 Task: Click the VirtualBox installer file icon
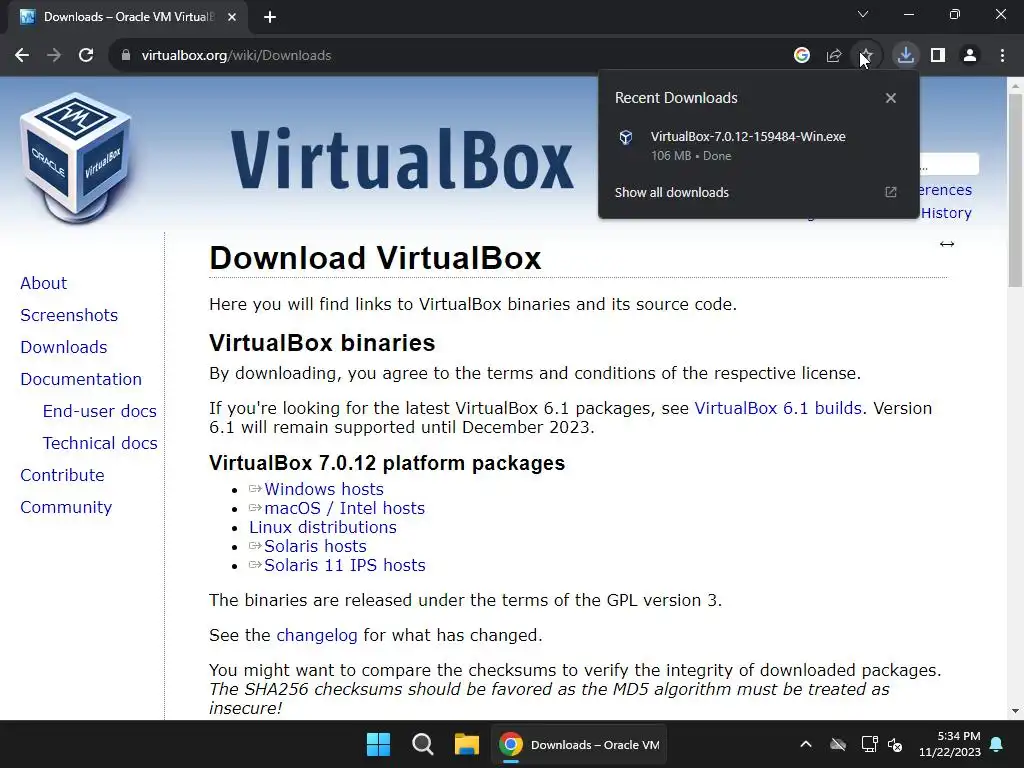[x=626, y=137]
